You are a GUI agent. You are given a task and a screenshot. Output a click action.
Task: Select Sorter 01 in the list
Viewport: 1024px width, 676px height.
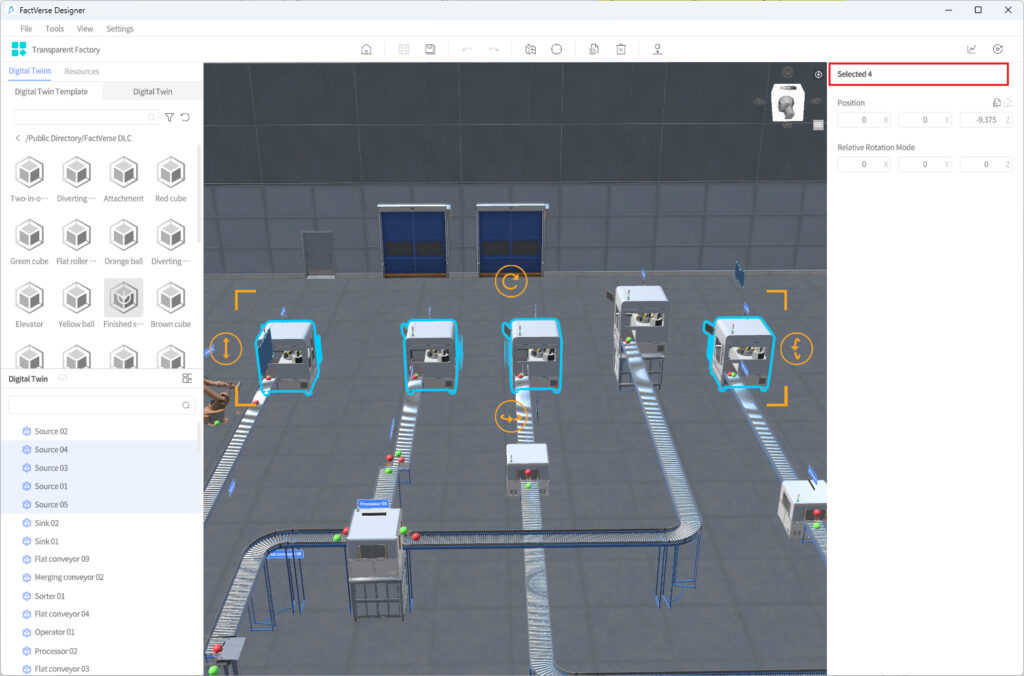[x=101, y=596]
